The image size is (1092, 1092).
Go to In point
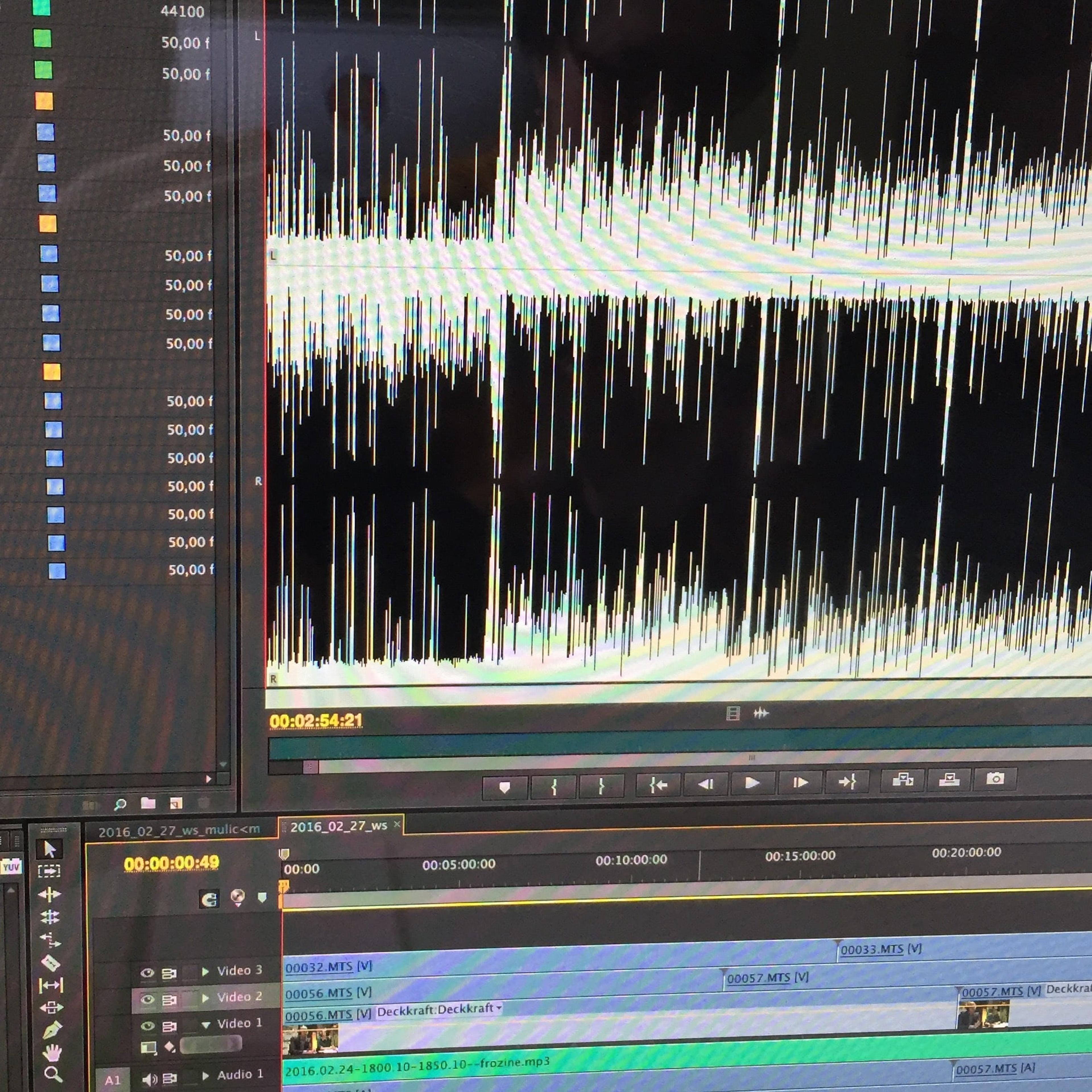pyautogui.click(x=658, y=785)
